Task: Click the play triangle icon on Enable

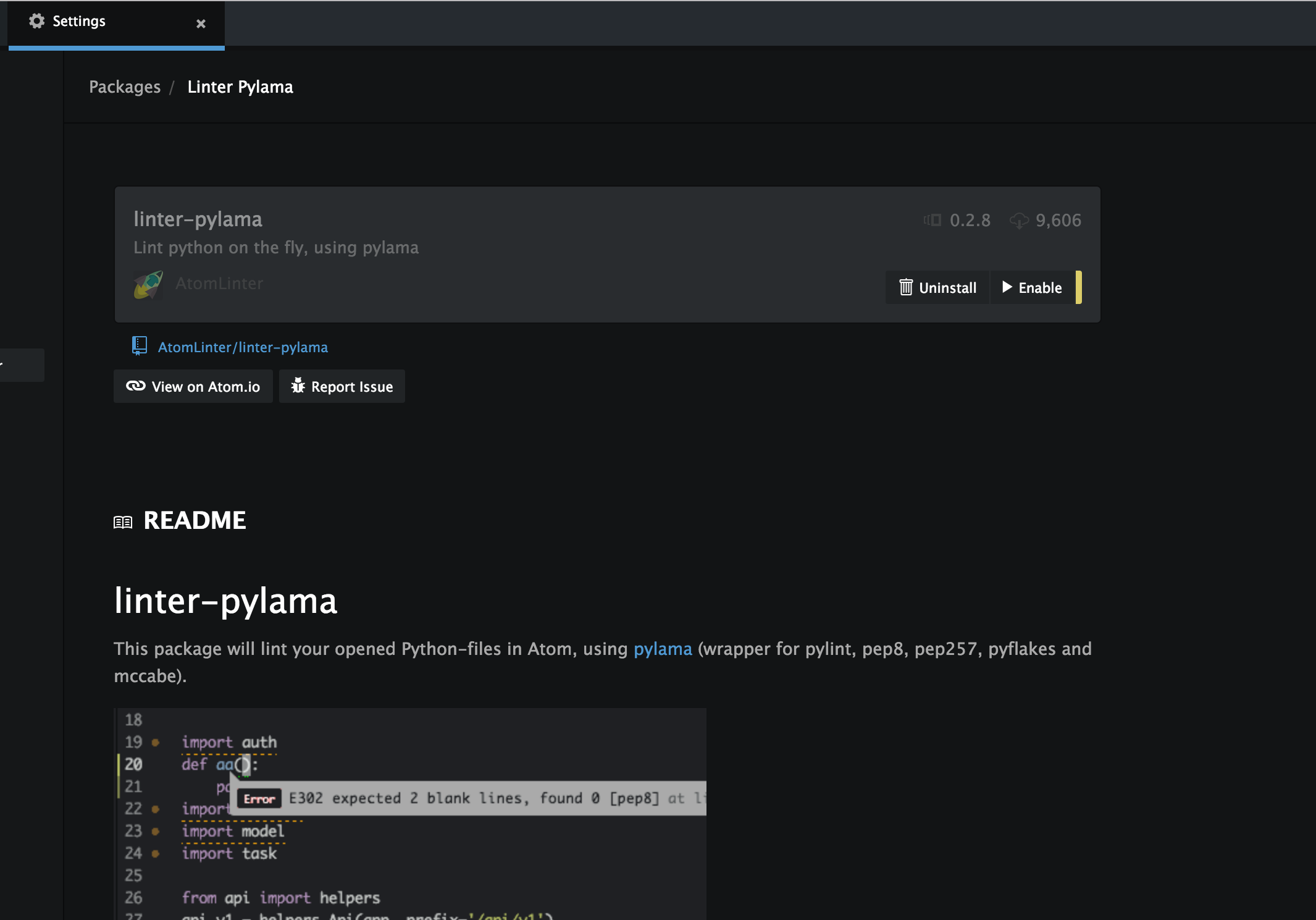Action: coord(1007,287)
